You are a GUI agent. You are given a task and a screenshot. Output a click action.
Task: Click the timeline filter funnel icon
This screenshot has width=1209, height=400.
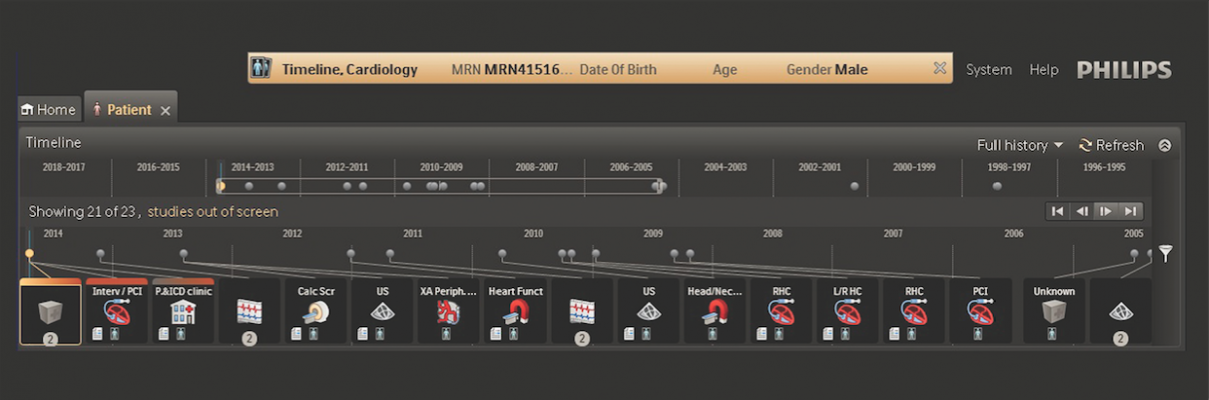pyautogui.click(x=1165, y=254)
